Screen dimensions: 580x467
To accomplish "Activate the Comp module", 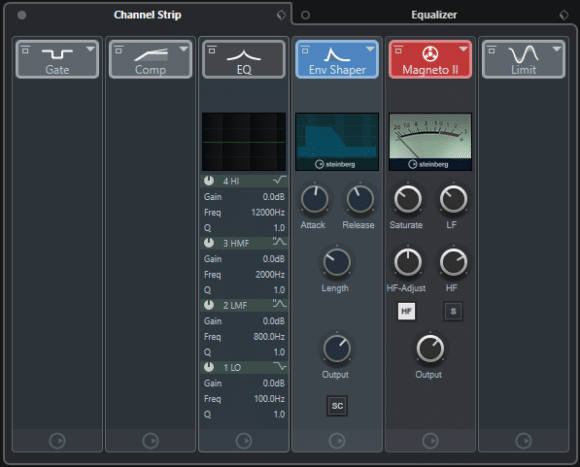I will click(x=151, y=60).
